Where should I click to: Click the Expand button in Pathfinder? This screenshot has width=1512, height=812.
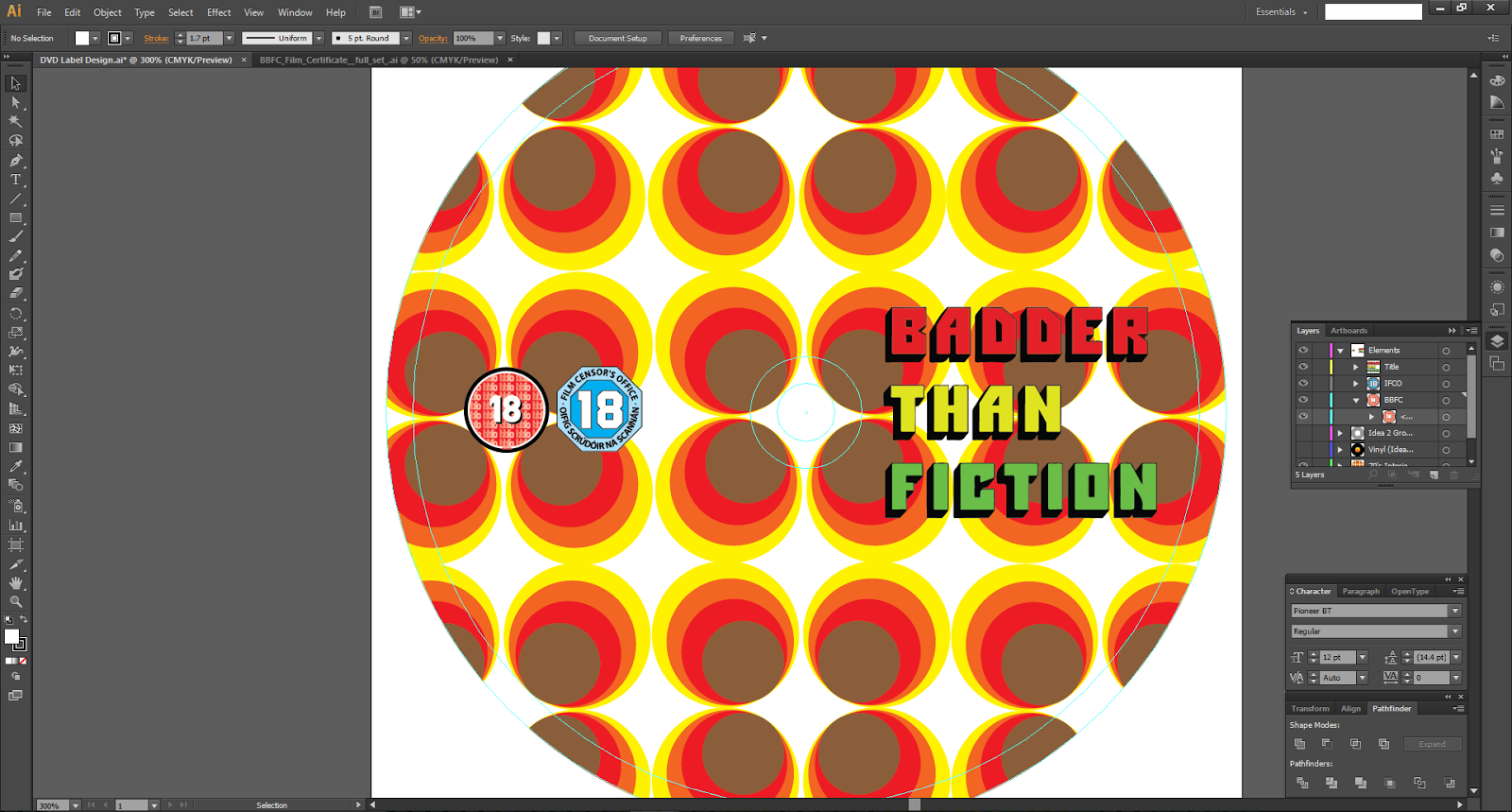1432,744
